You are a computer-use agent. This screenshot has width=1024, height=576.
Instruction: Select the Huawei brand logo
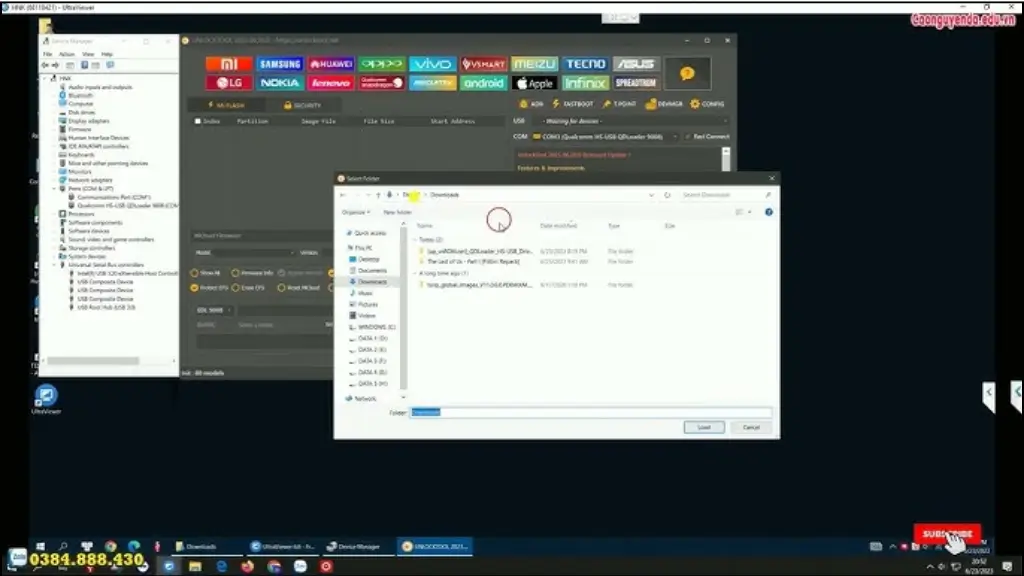pos(330,64)
